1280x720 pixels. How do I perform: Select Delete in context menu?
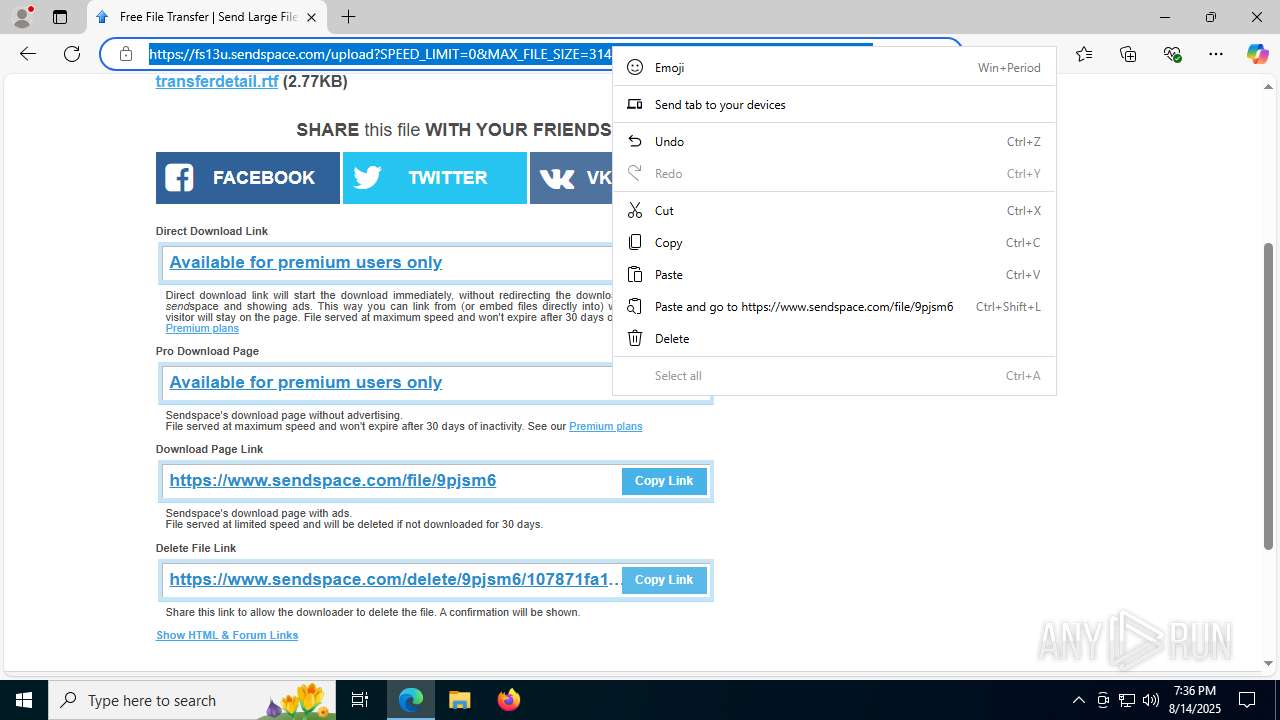(x=834, y=338)
